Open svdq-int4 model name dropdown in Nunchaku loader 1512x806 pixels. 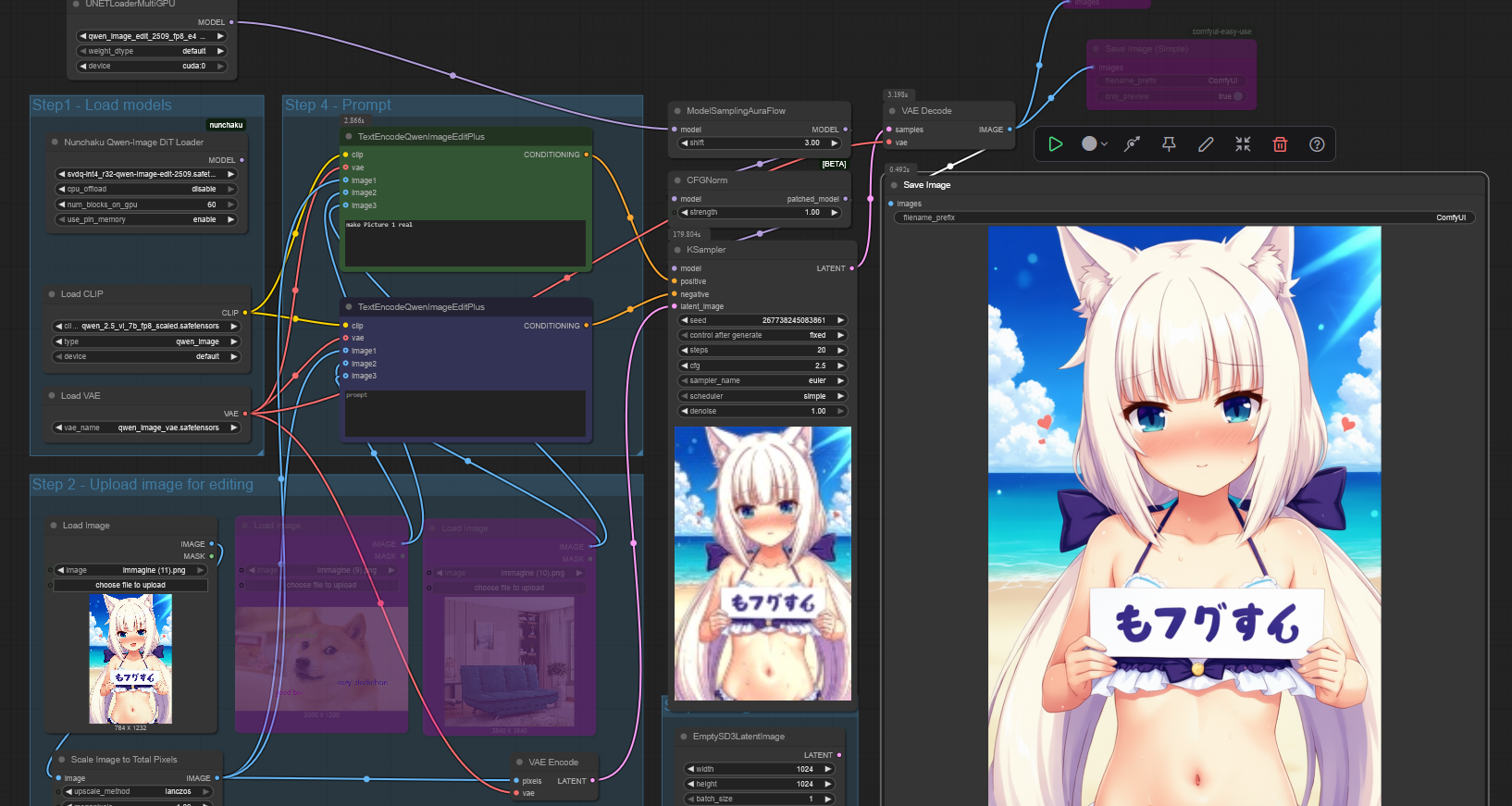coord(147,174)
